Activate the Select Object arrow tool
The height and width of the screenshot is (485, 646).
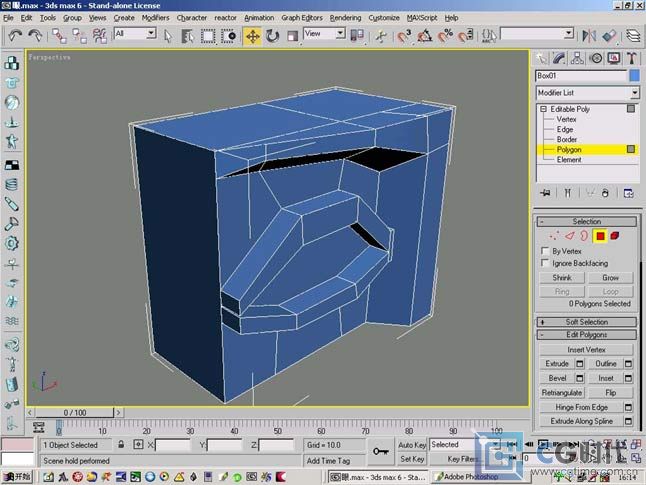[167, 35]
